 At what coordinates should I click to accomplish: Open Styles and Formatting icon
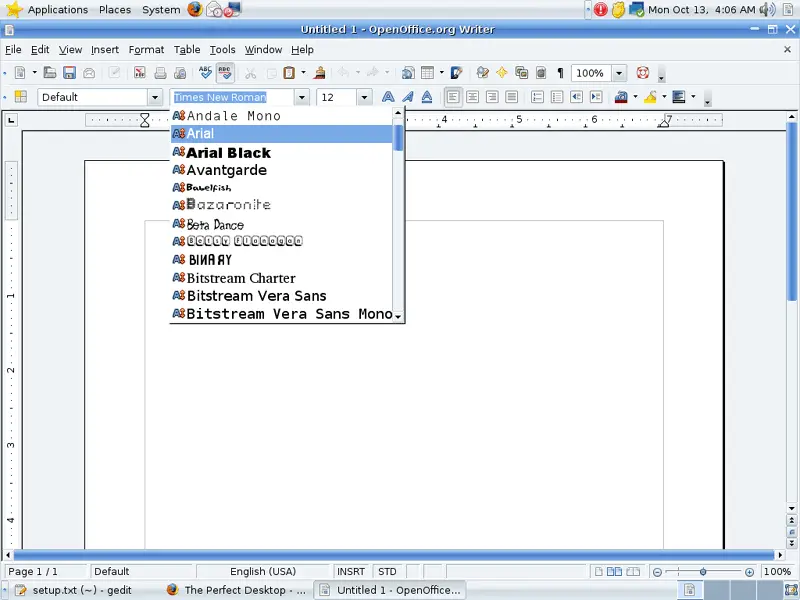point(20,97)
